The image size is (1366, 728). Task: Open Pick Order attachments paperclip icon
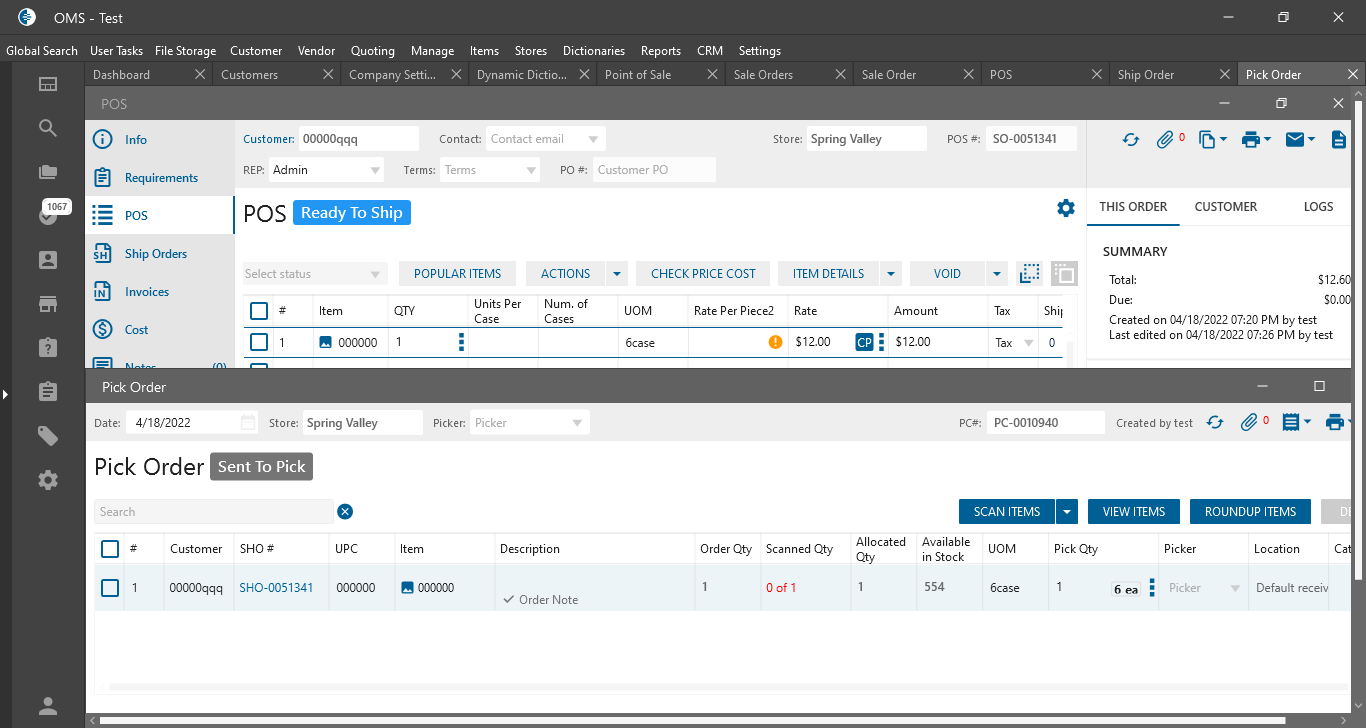point(1249,423)
